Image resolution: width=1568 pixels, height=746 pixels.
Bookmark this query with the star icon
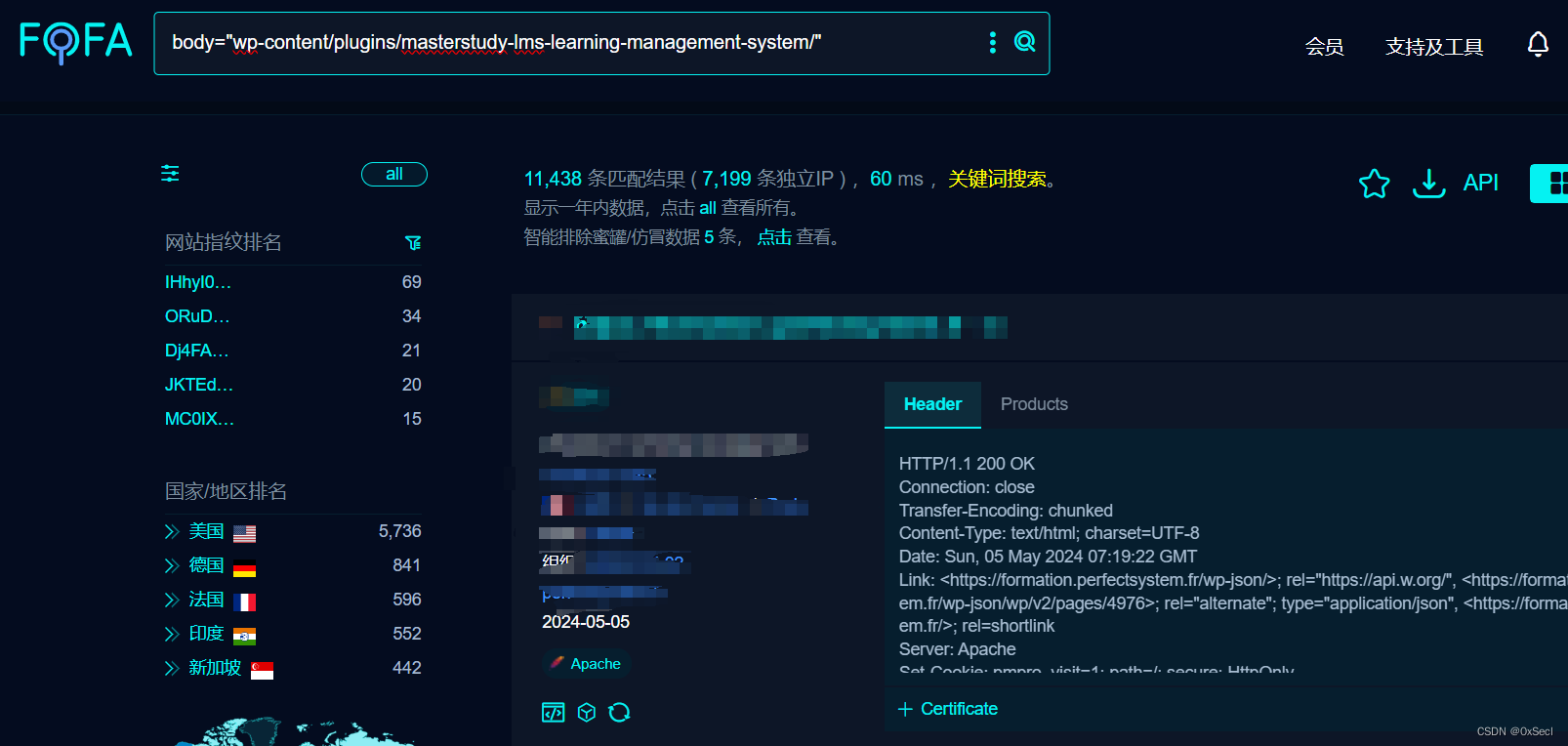pyautogui.click(x=1374, y=183)
